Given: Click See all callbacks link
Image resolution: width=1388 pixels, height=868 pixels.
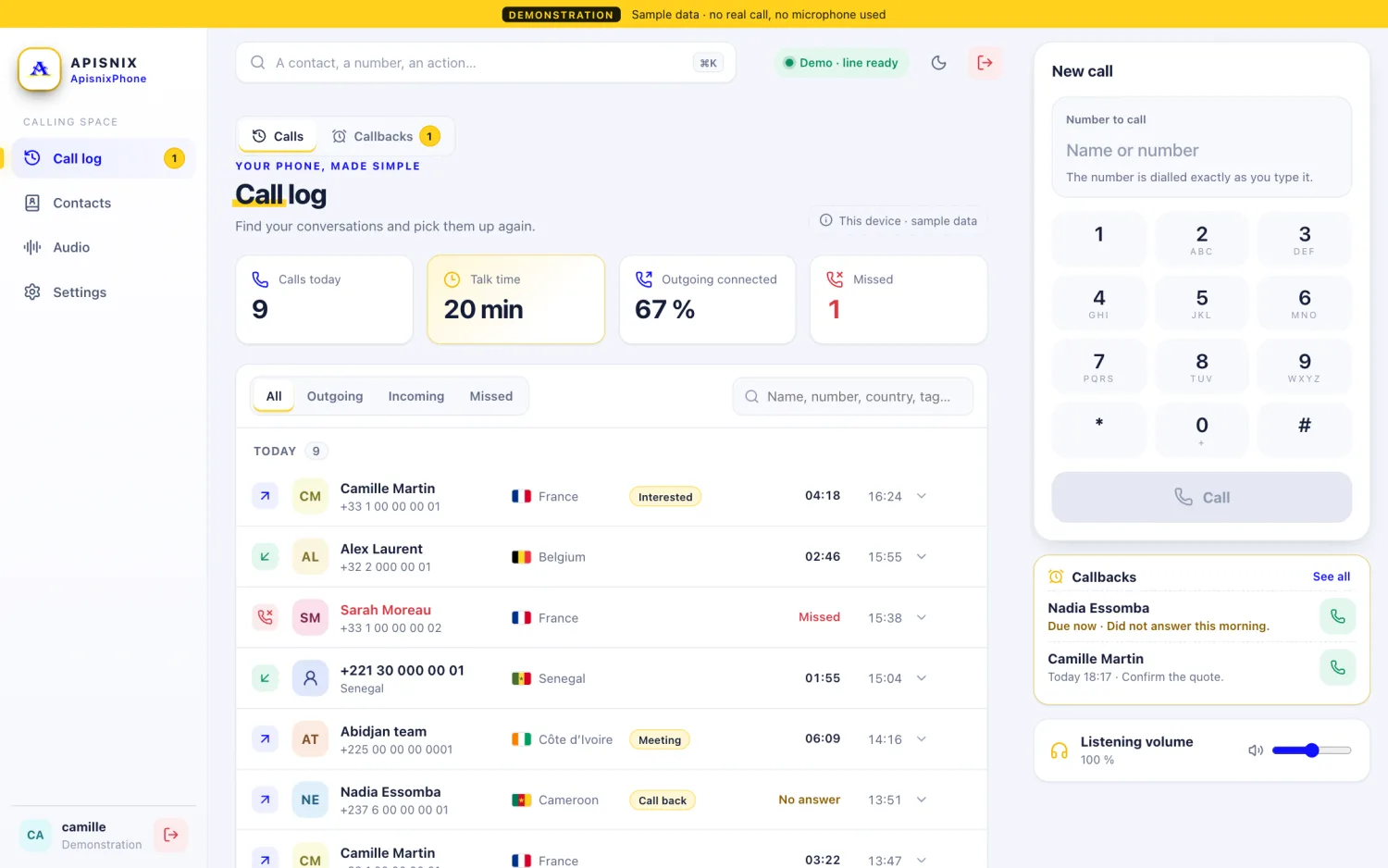Looking at the screenshot, I should coord(1331,577).
